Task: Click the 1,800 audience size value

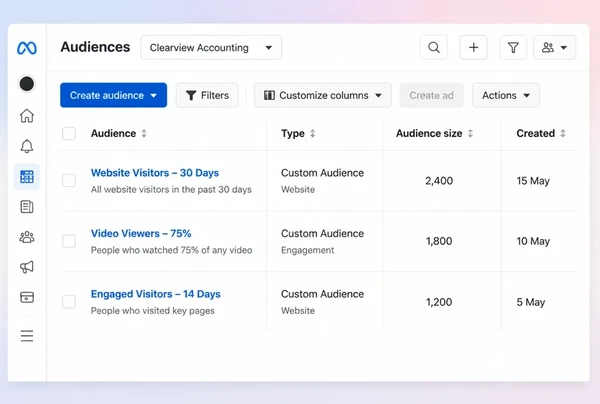Action: tap(439, 241)
